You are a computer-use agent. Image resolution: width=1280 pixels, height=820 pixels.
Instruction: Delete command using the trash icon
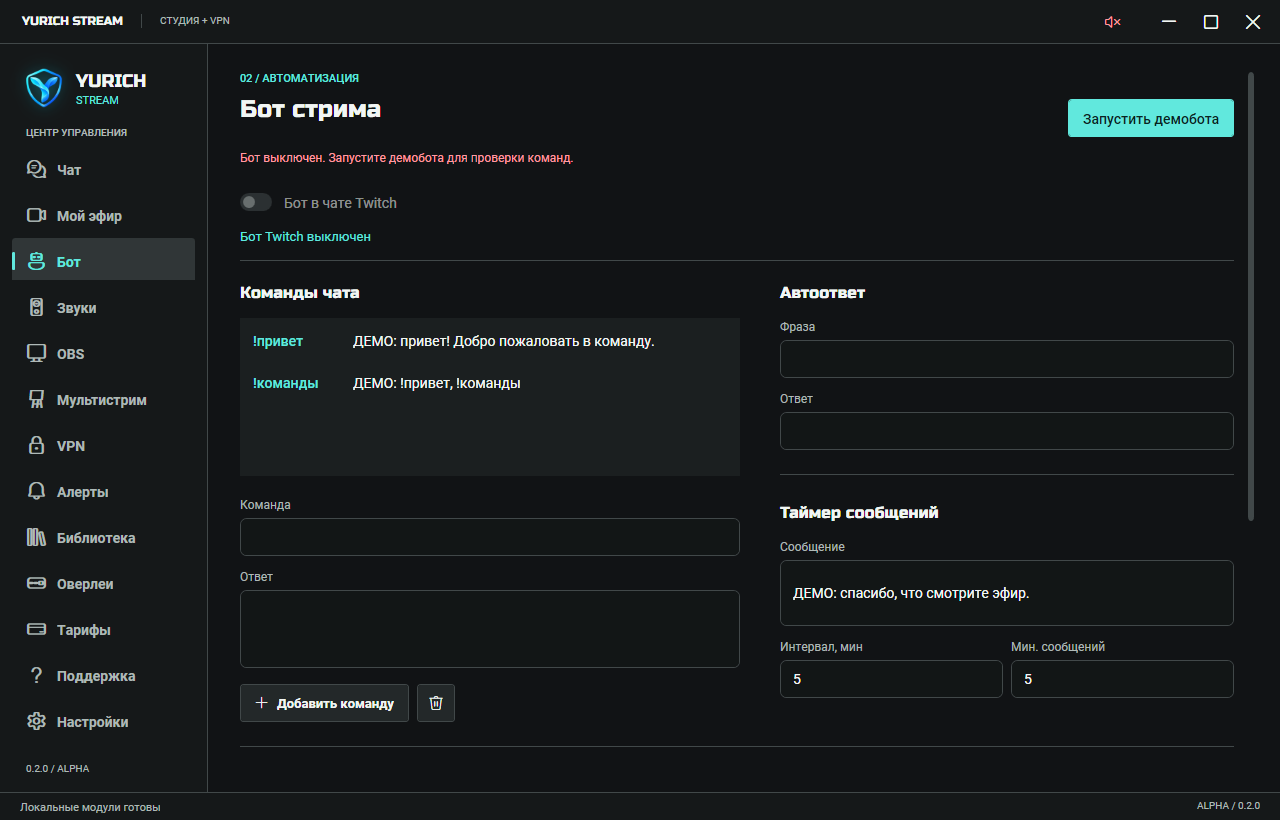click(436, 703)
